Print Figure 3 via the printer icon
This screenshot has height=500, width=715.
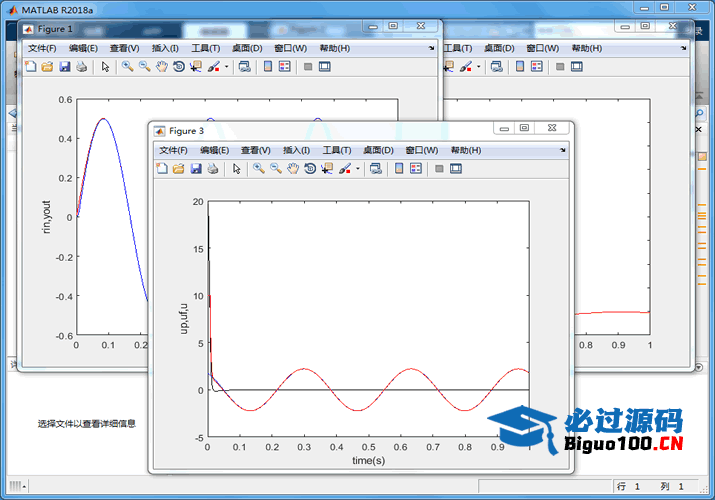point(213,169)
